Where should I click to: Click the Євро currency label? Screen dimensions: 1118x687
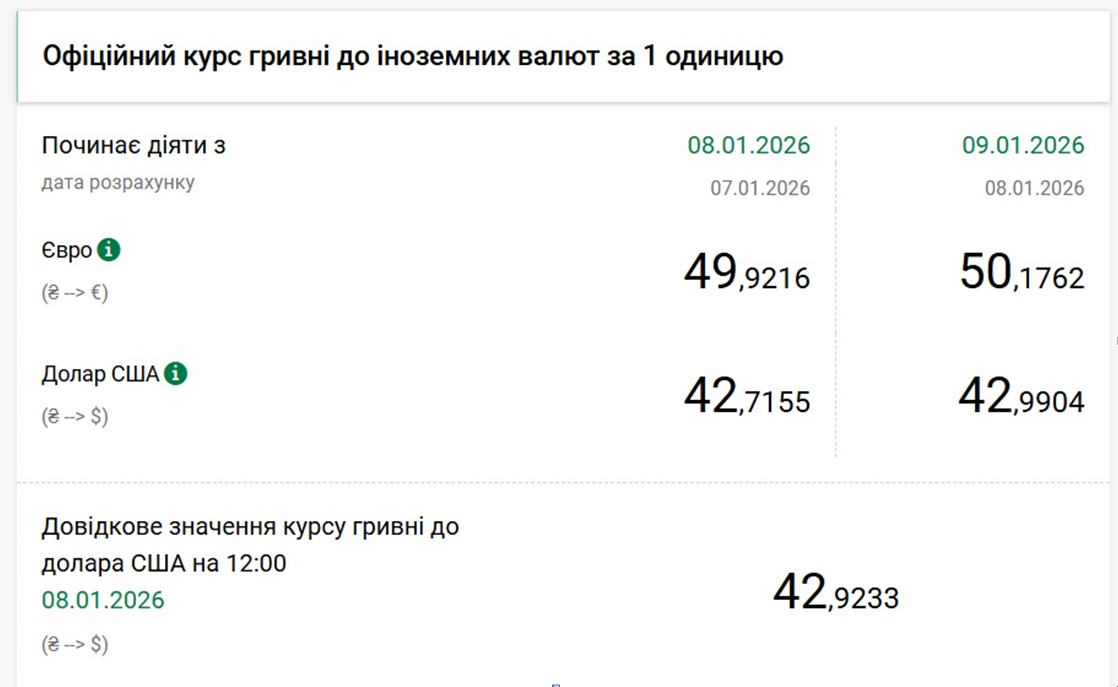(x=67, y=251)
